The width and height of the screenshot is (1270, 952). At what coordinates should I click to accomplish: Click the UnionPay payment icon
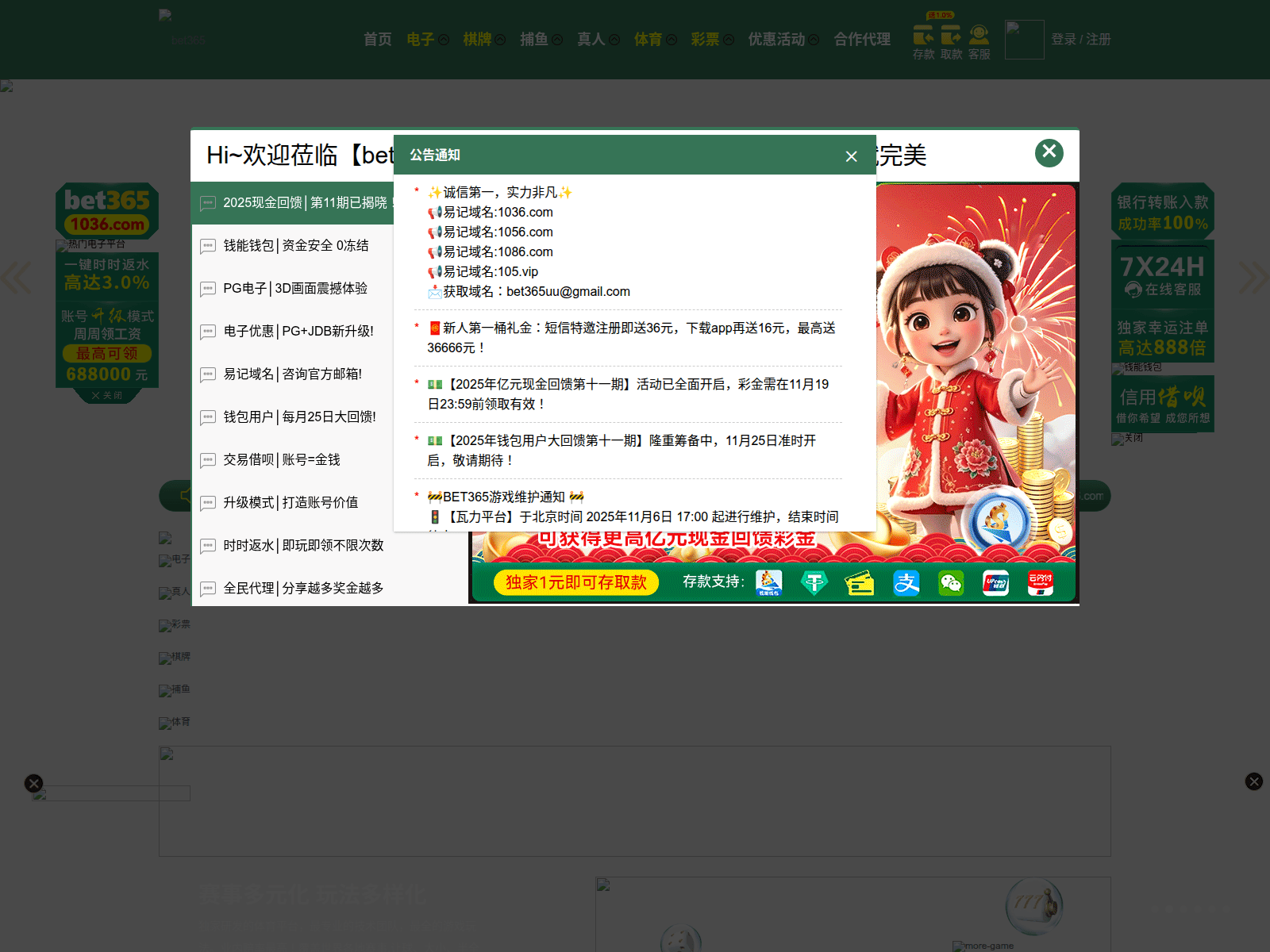tap(995, 583)
